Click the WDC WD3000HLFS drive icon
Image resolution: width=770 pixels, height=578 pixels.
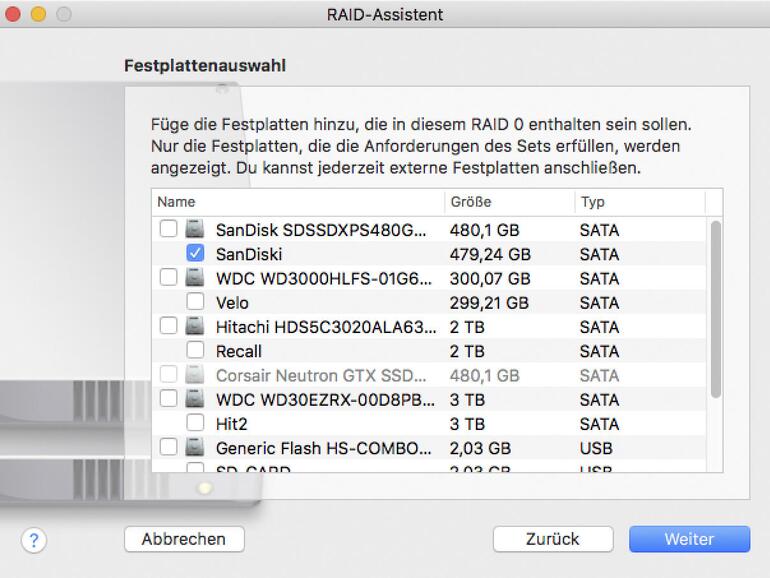[194, 278]
